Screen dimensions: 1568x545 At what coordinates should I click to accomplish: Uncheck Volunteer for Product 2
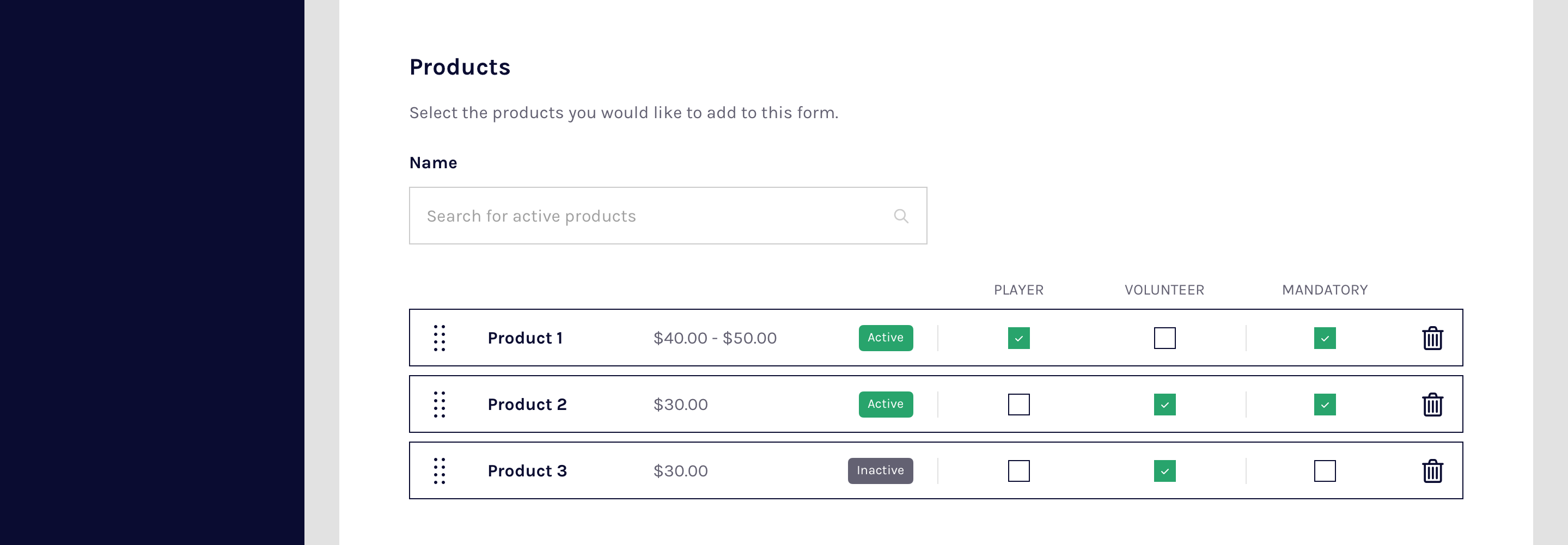click(1164, 405)
